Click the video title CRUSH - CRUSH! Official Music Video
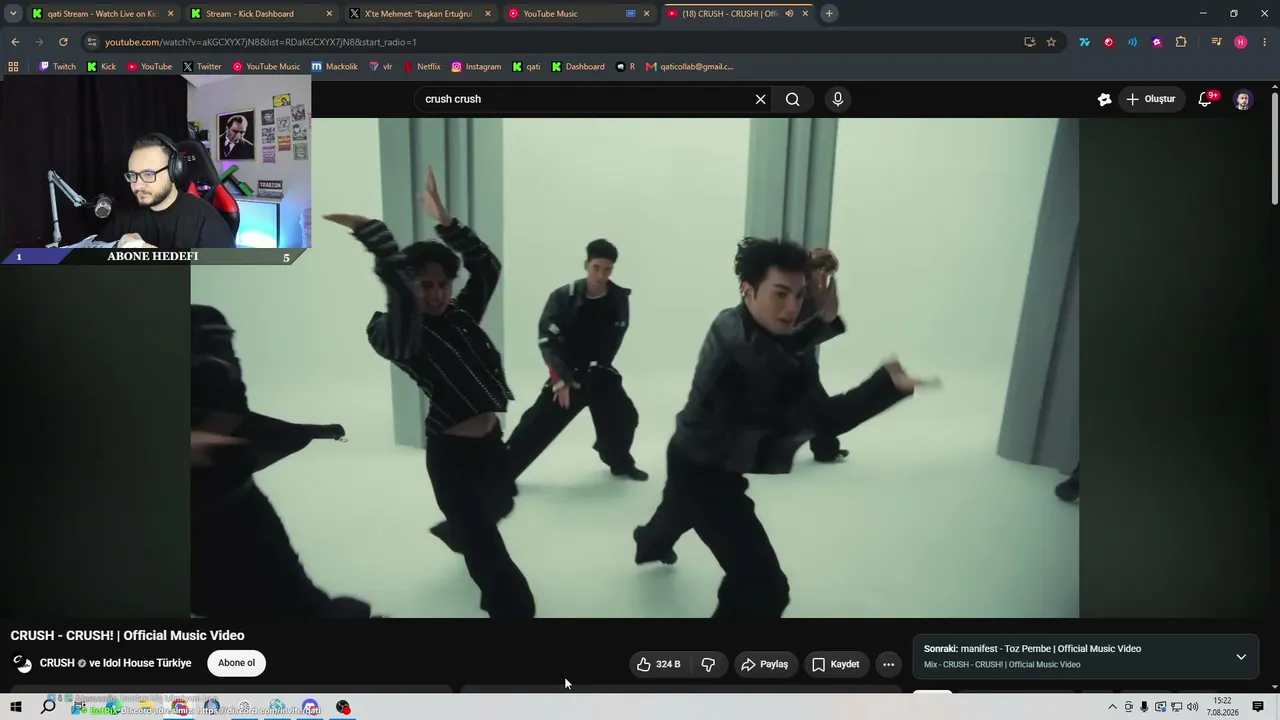 click(127, 635)
